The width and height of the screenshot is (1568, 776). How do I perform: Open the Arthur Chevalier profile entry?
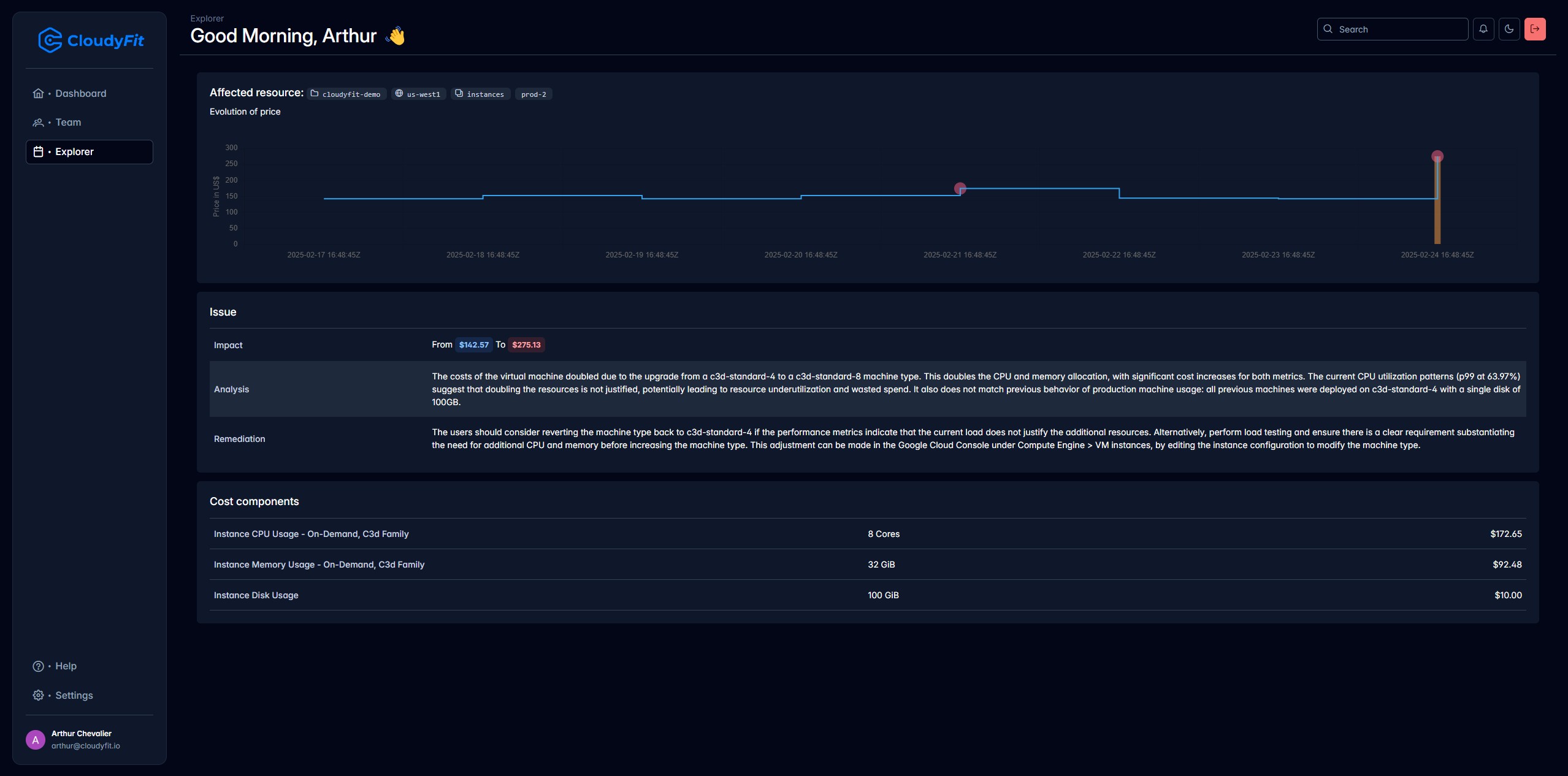coord(81,739)
